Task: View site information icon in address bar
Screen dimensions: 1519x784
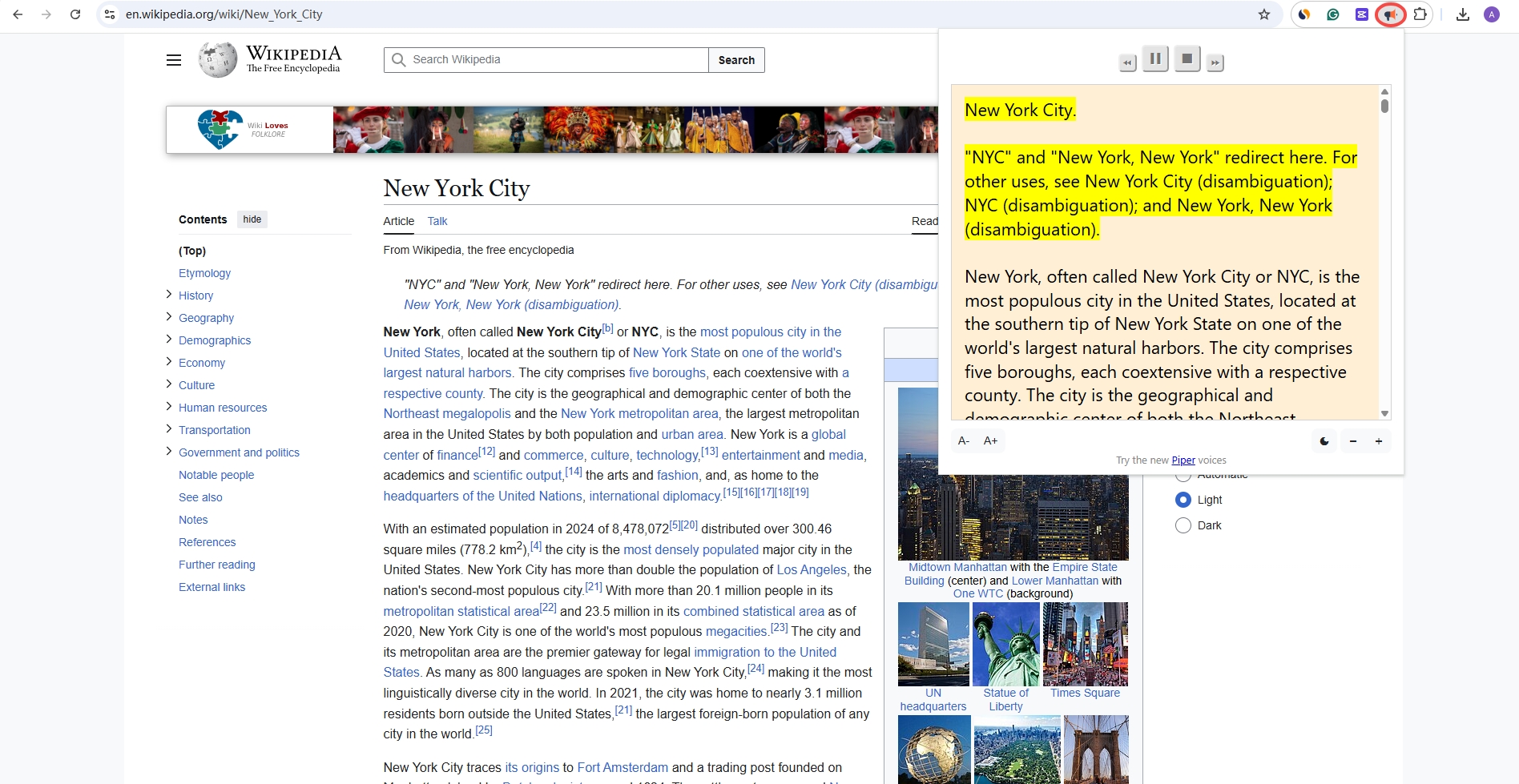Action: click(111, 14)
